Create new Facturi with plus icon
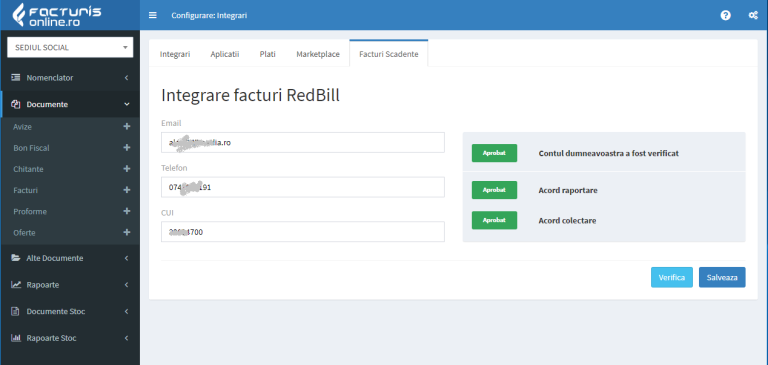This screenshot has height=365, width=768. 127,190
